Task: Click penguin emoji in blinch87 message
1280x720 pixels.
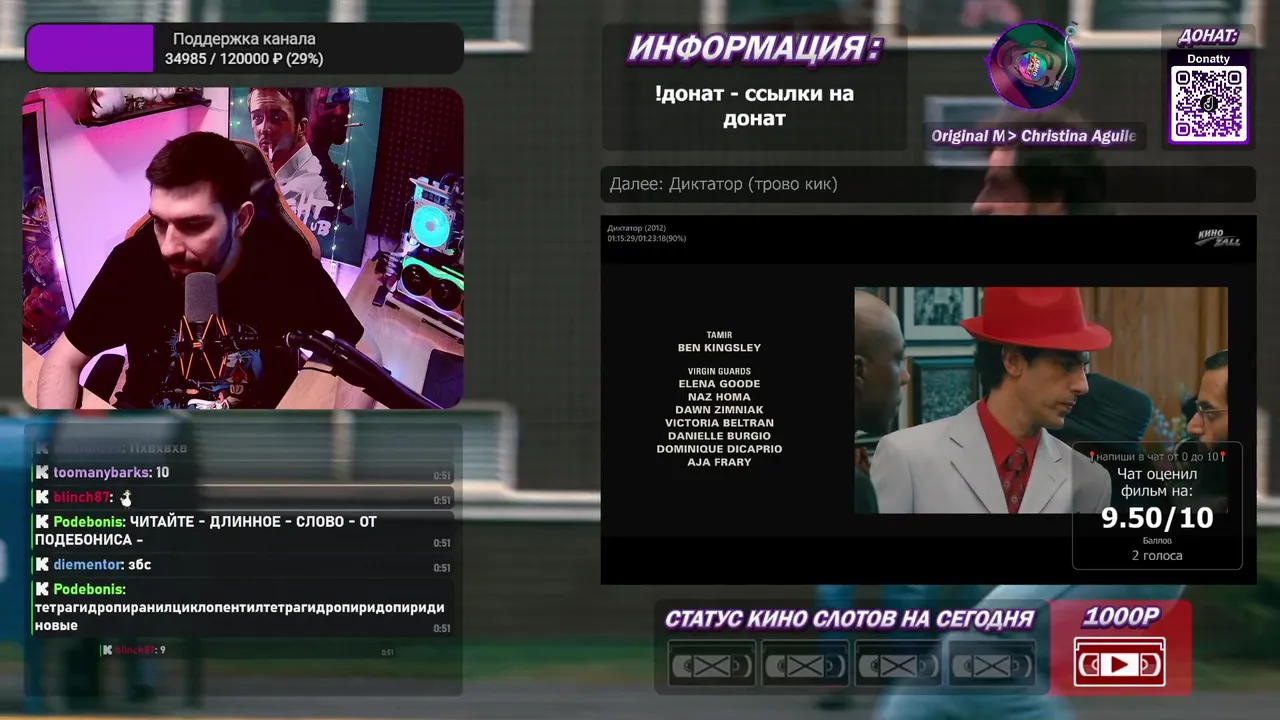Action: pos(126,497)
